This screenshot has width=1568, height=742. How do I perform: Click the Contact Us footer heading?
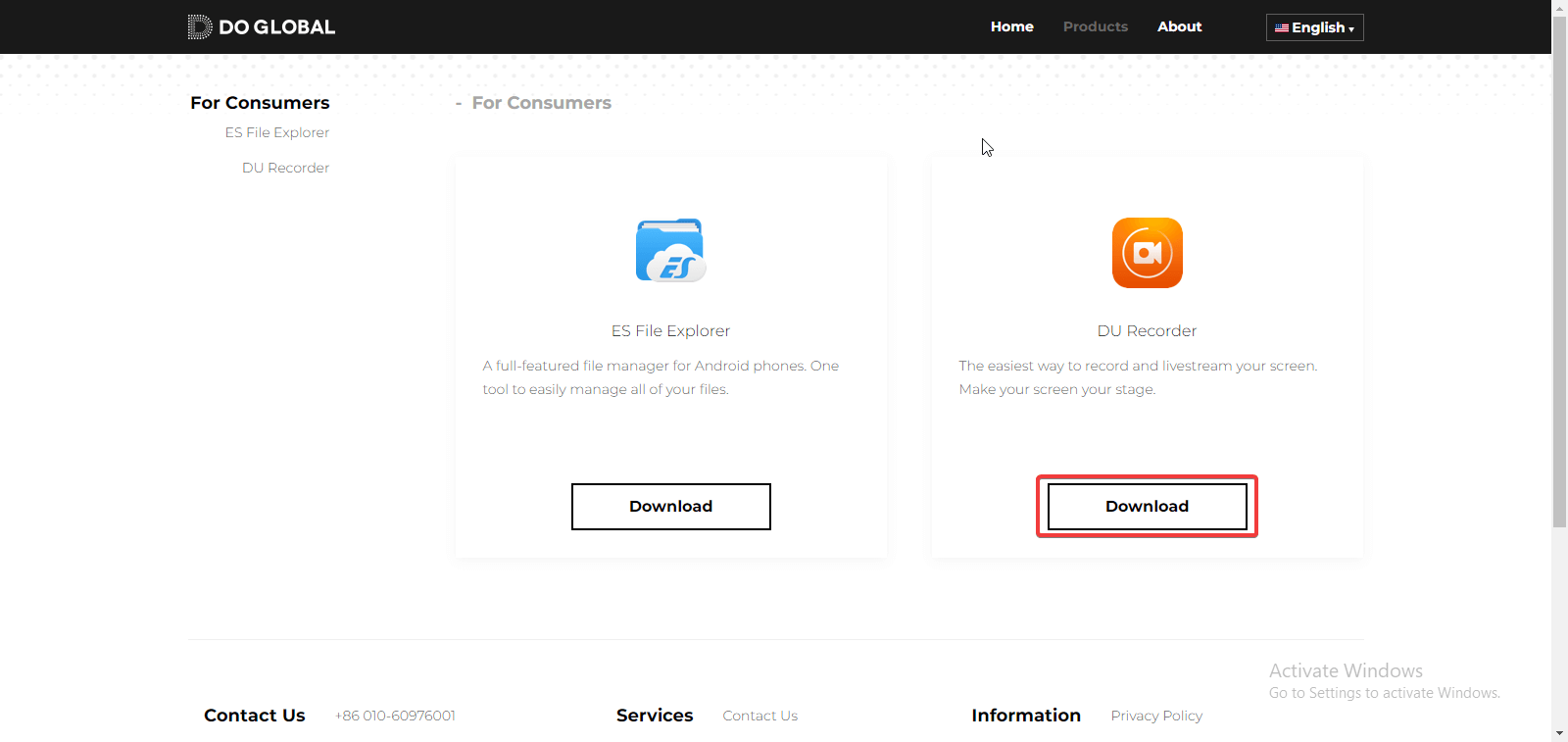[255, 716]
